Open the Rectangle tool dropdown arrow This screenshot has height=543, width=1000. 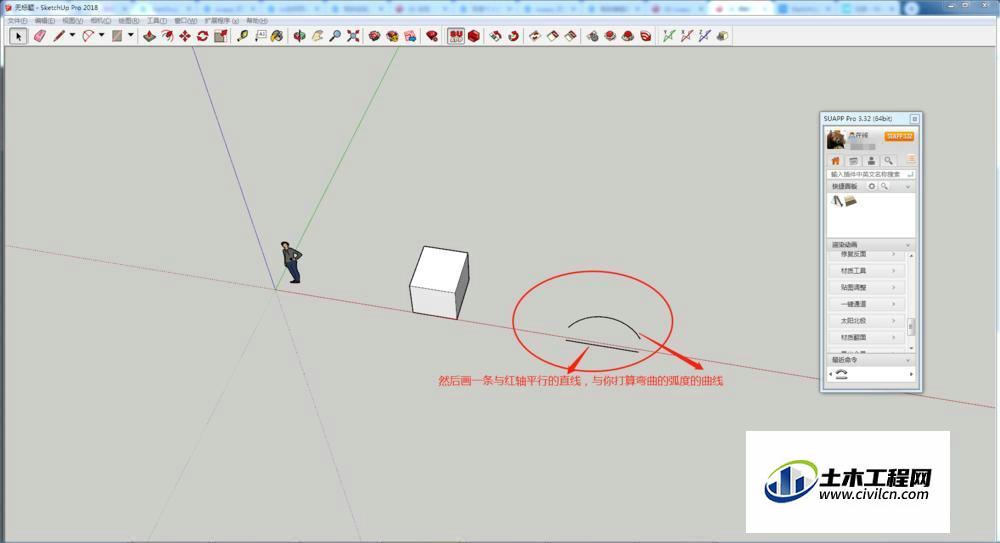131,36
